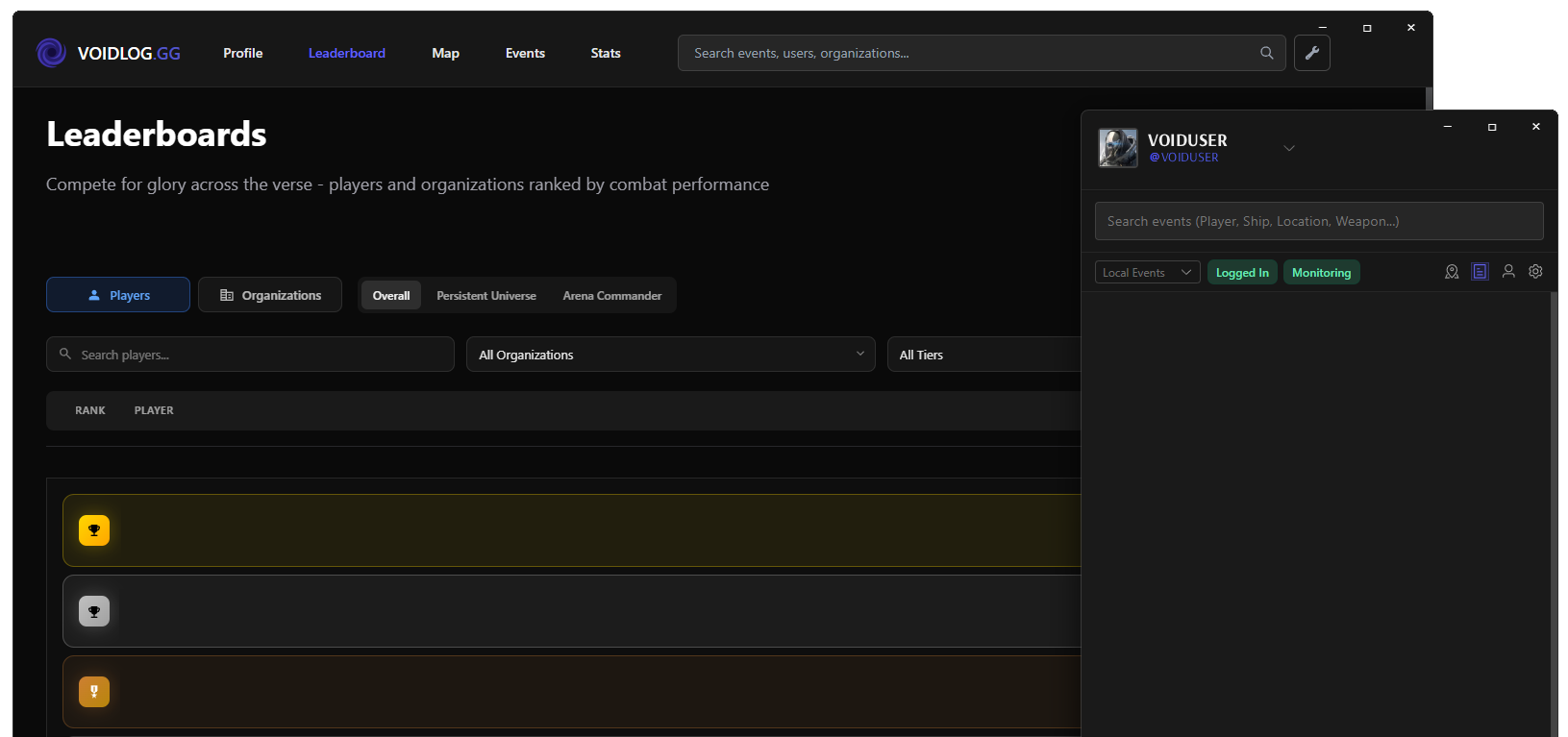Expand the VOIDUSER account chevron
Screen dimensions: 1568x737
coord(1289,148)
